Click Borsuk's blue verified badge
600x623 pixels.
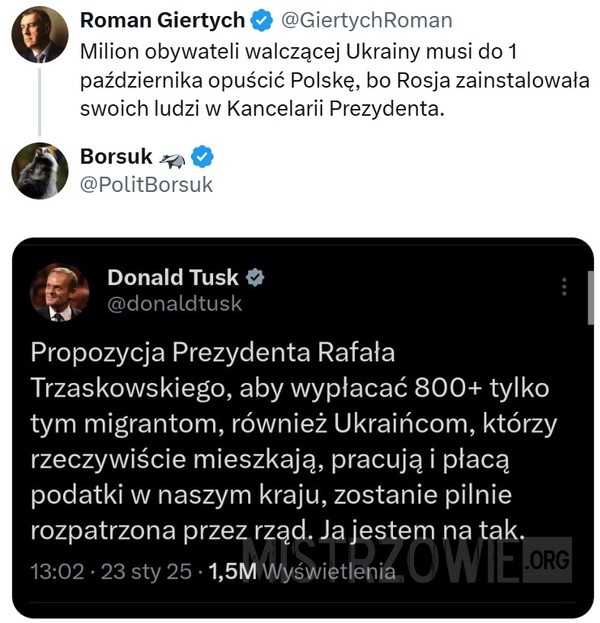(x=202, y=157)
